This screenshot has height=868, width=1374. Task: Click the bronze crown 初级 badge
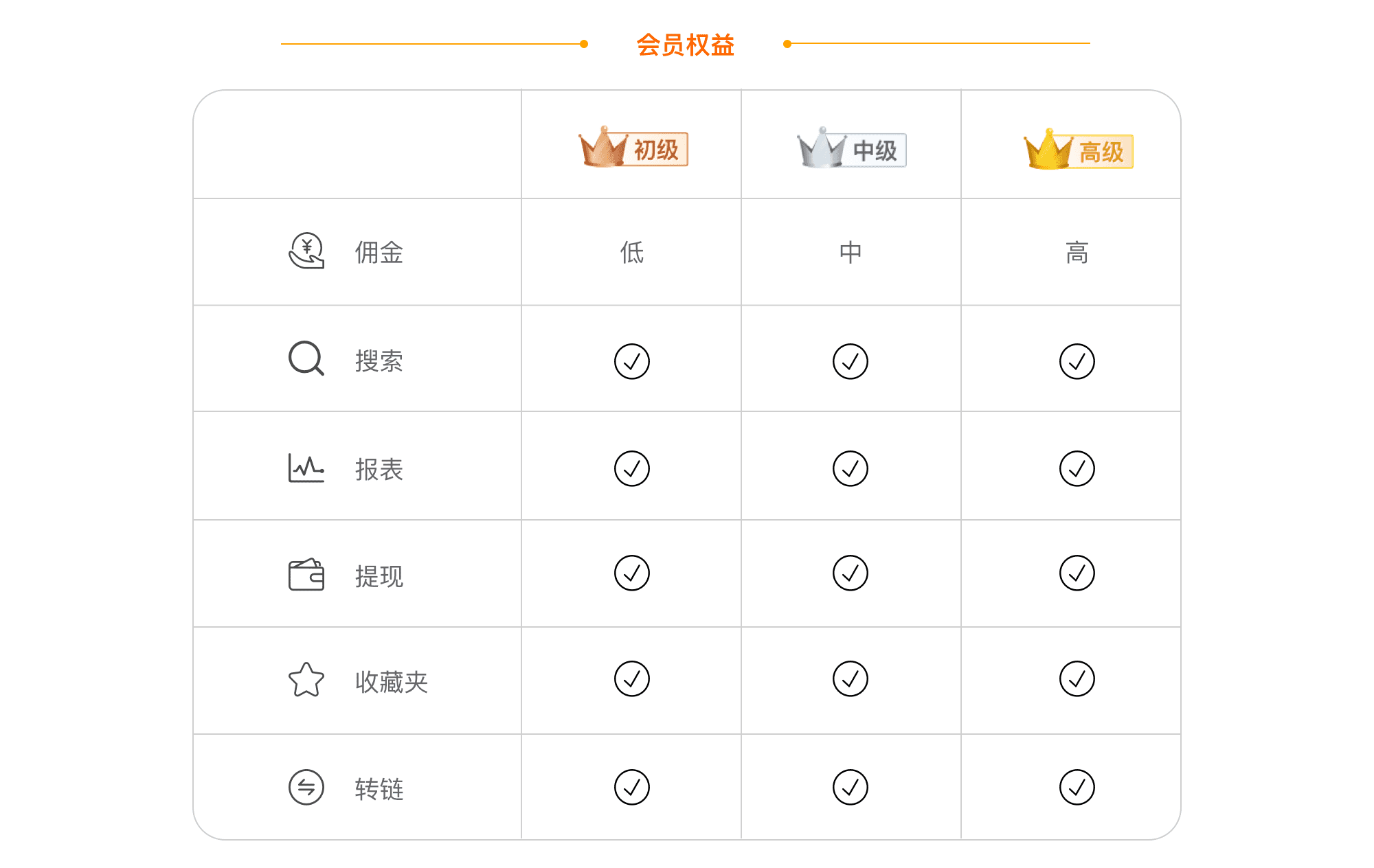click(633, 148)
